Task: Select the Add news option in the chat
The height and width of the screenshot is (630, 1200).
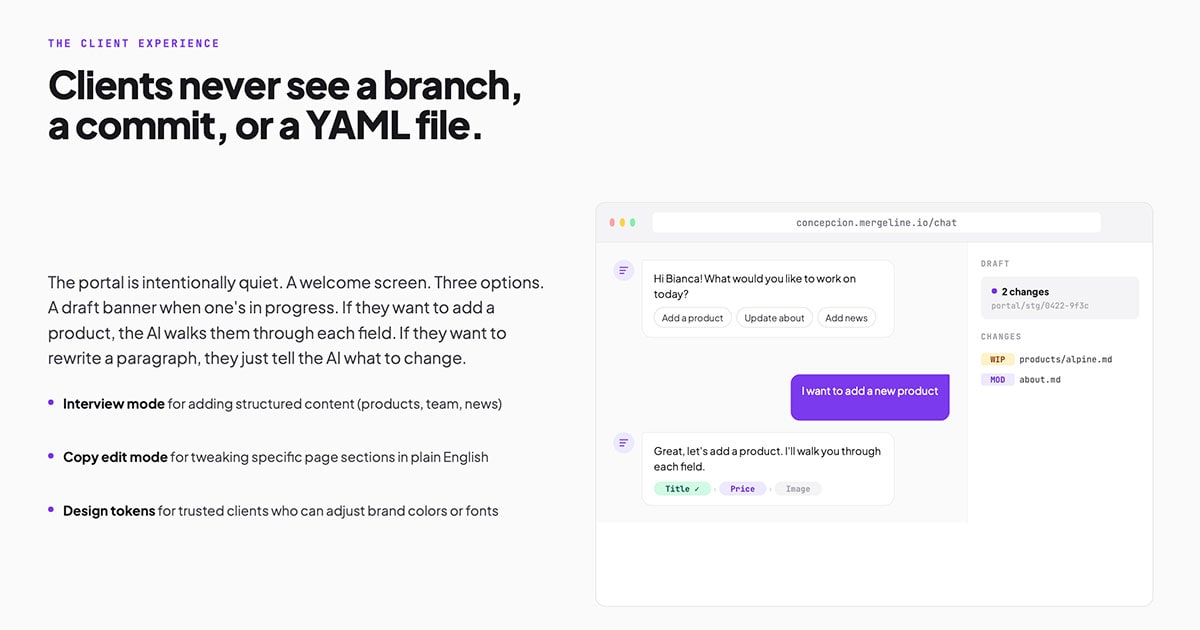Action: click(846, 318)
